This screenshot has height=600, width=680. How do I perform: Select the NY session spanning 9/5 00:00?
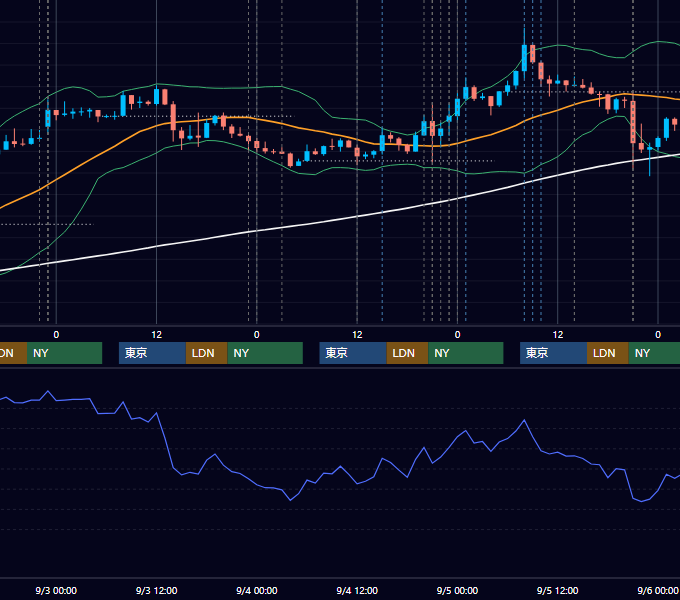(x=465, y=353)
